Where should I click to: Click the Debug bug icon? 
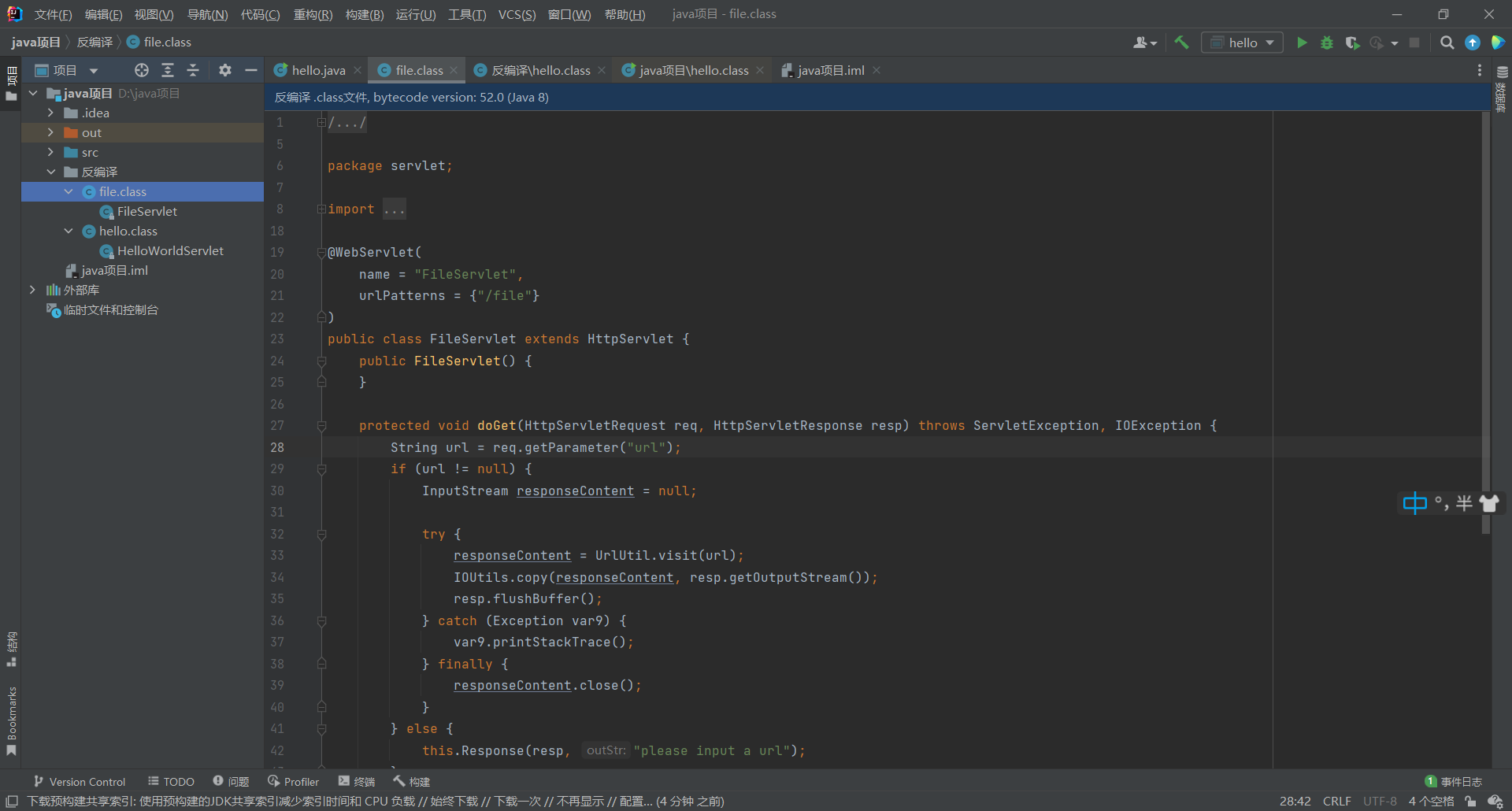1327,43
